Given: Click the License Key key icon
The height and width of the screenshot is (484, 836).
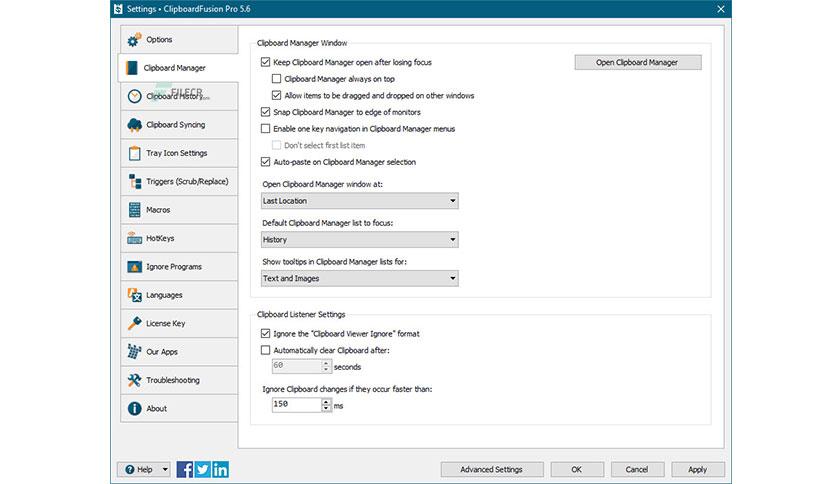Looking at the screenshot, I should coord(134,323).
